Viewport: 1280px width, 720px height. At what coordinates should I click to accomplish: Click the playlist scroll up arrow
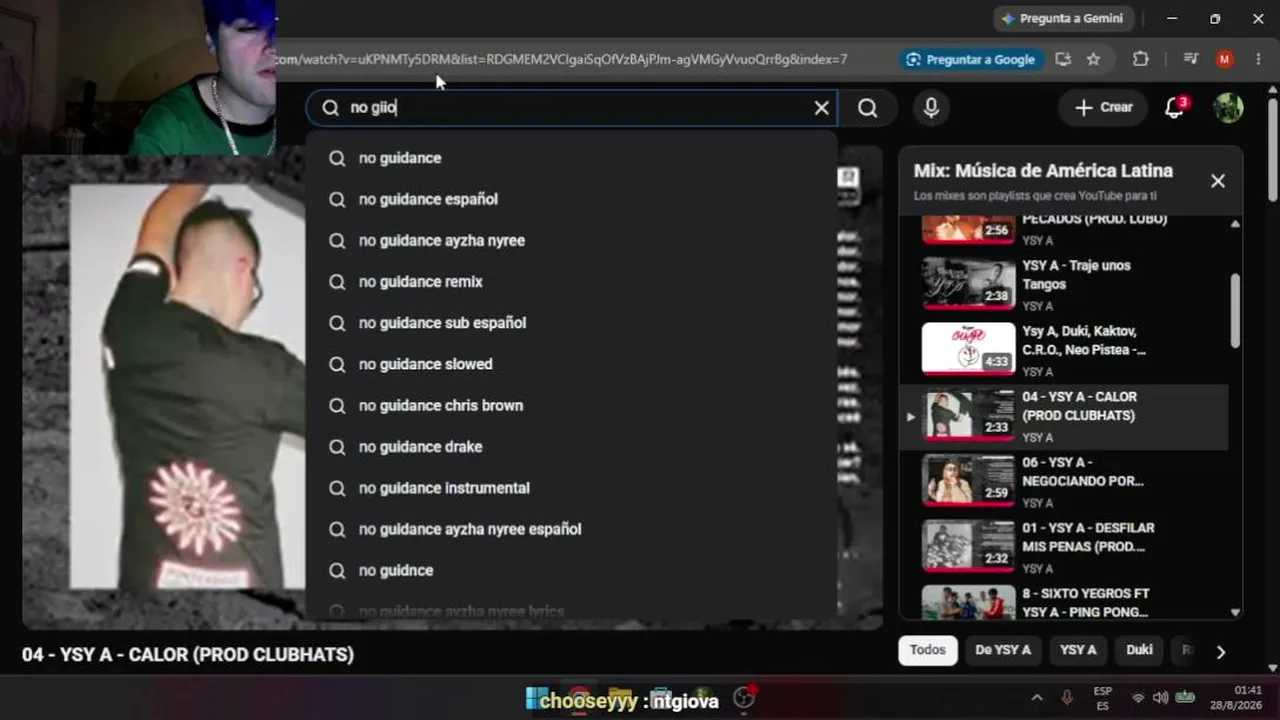pyautogui.click(x=1235, y=224)
